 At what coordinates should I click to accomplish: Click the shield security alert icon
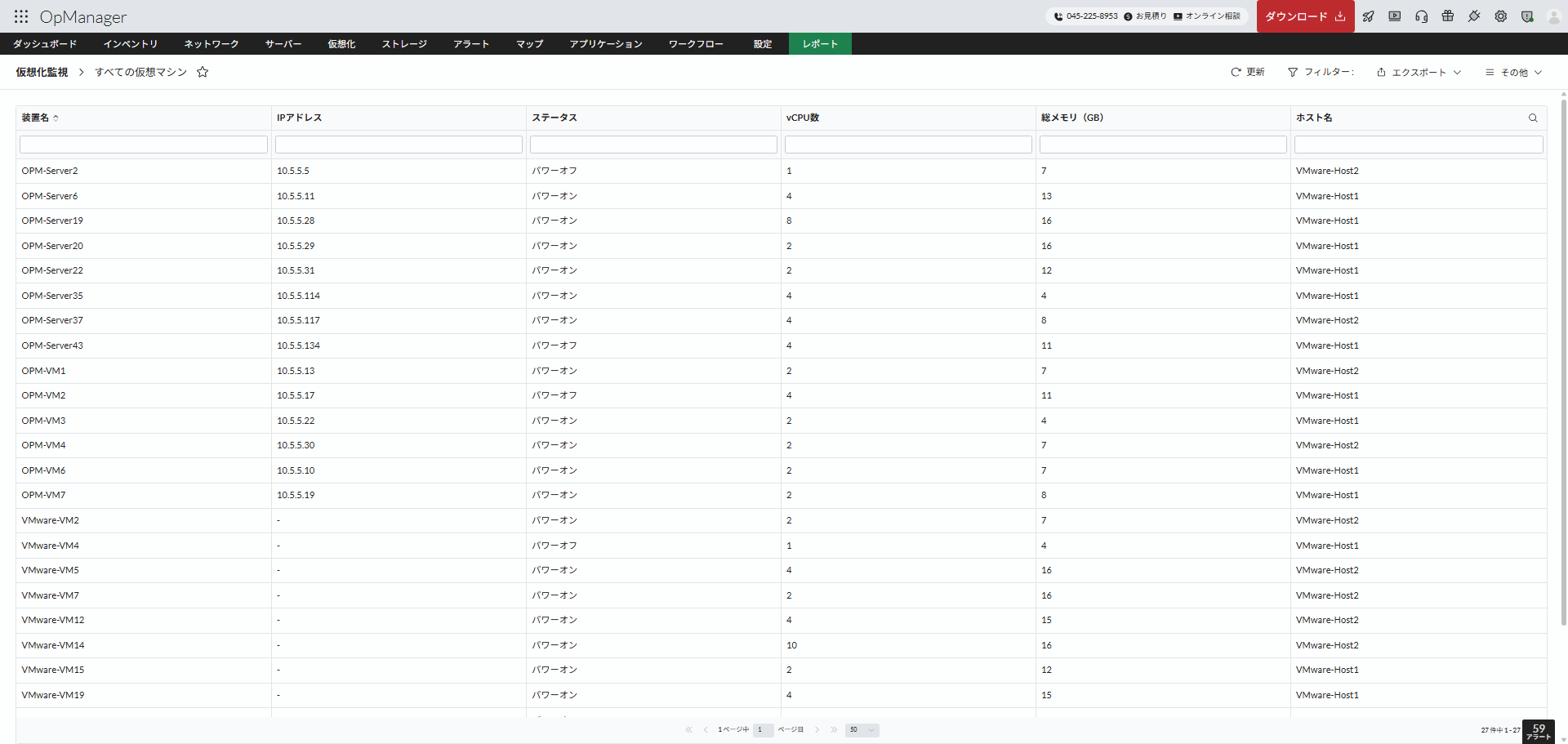click(x=1527, y=16)
